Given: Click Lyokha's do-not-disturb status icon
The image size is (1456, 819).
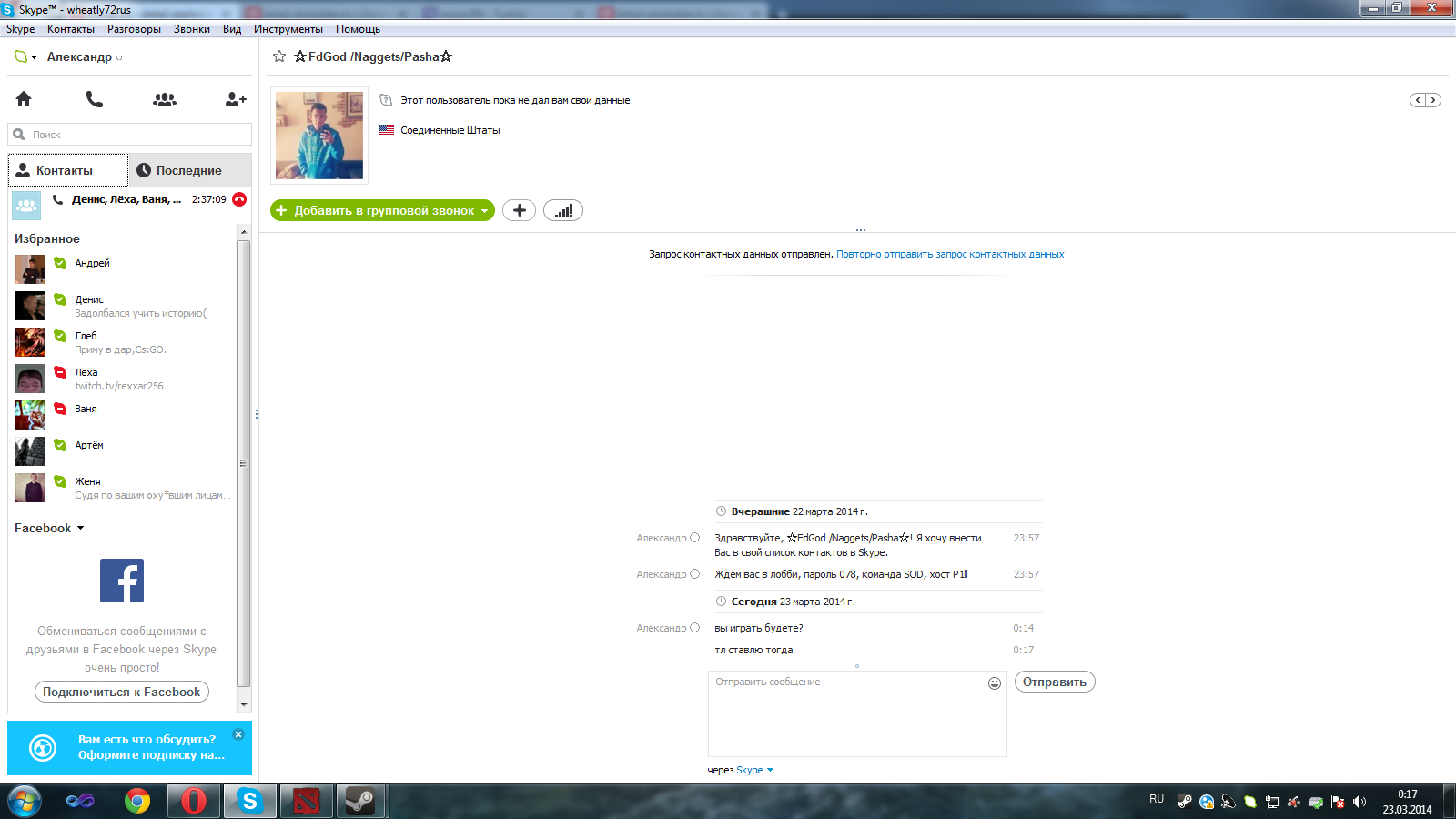Looking at the screenshot, I should pos(60,372).
